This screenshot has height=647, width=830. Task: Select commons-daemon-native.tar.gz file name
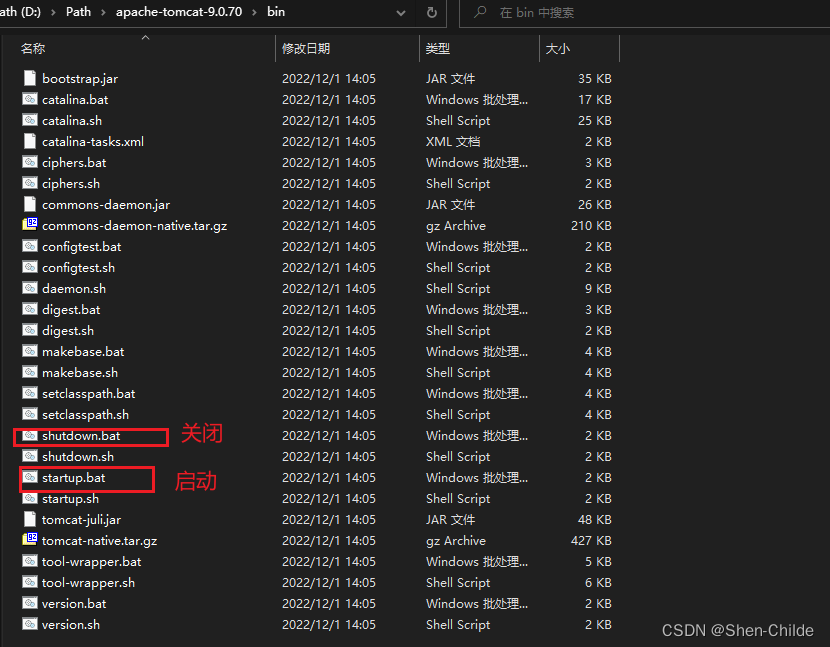pos(134,226)
